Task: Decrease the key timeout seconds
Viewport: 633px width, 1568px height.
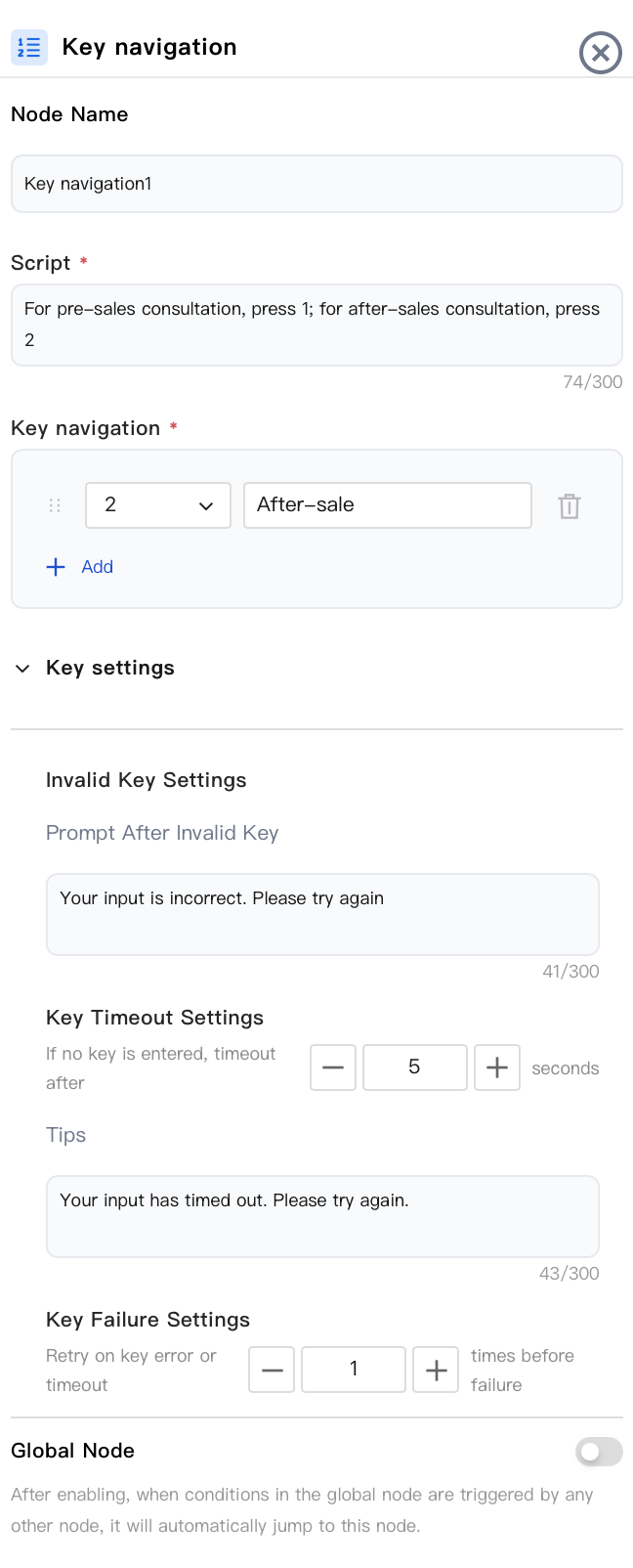Action: pyautogui.click(x=333, y=1067)
